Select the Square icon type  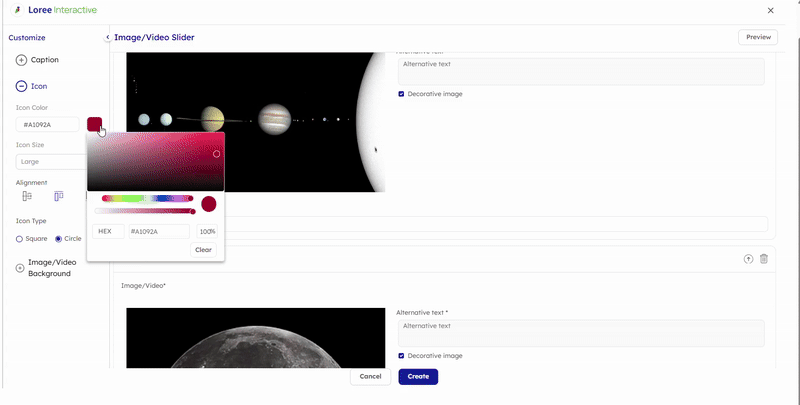point(20,239)
